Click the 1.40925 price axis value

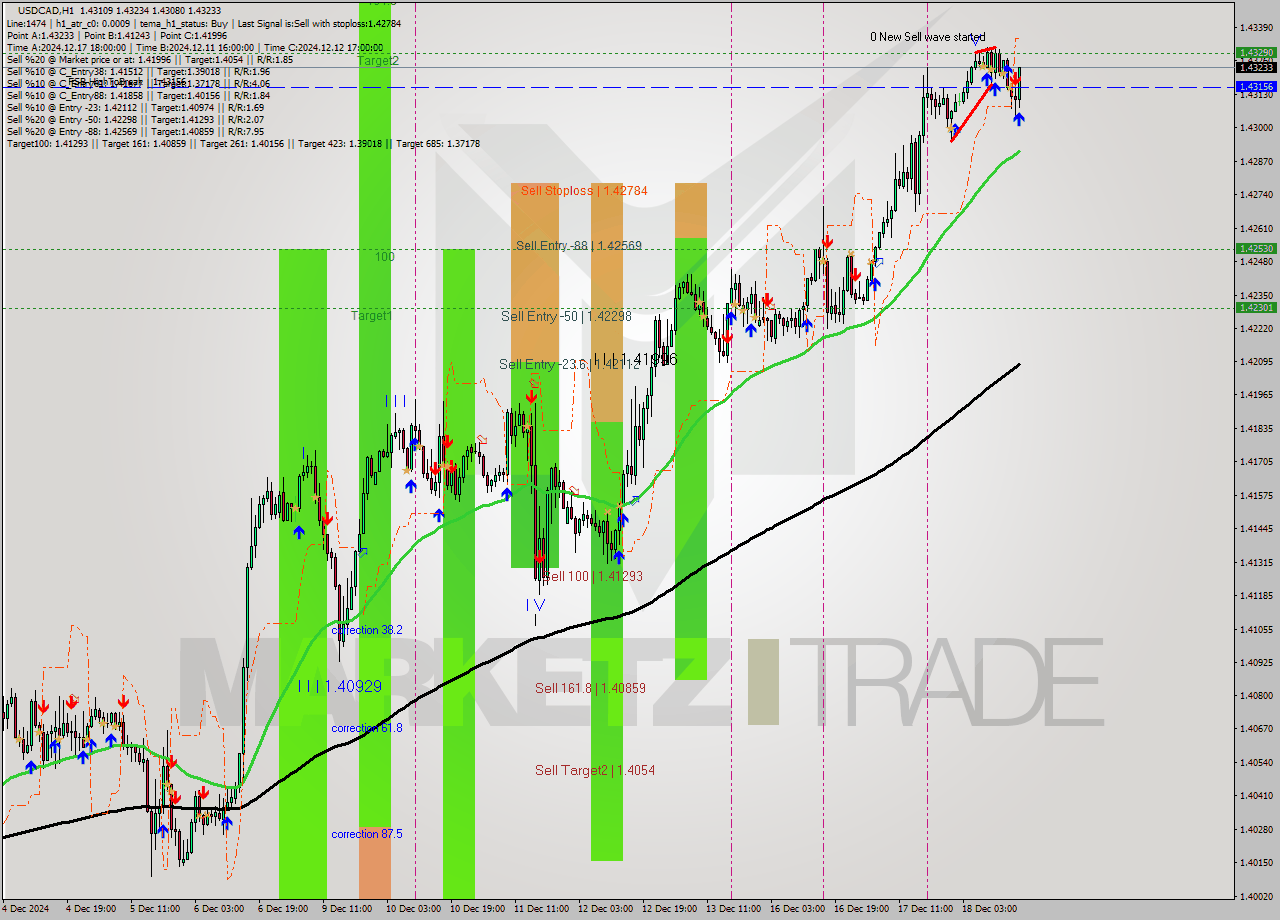click(x=1257, y=662)
